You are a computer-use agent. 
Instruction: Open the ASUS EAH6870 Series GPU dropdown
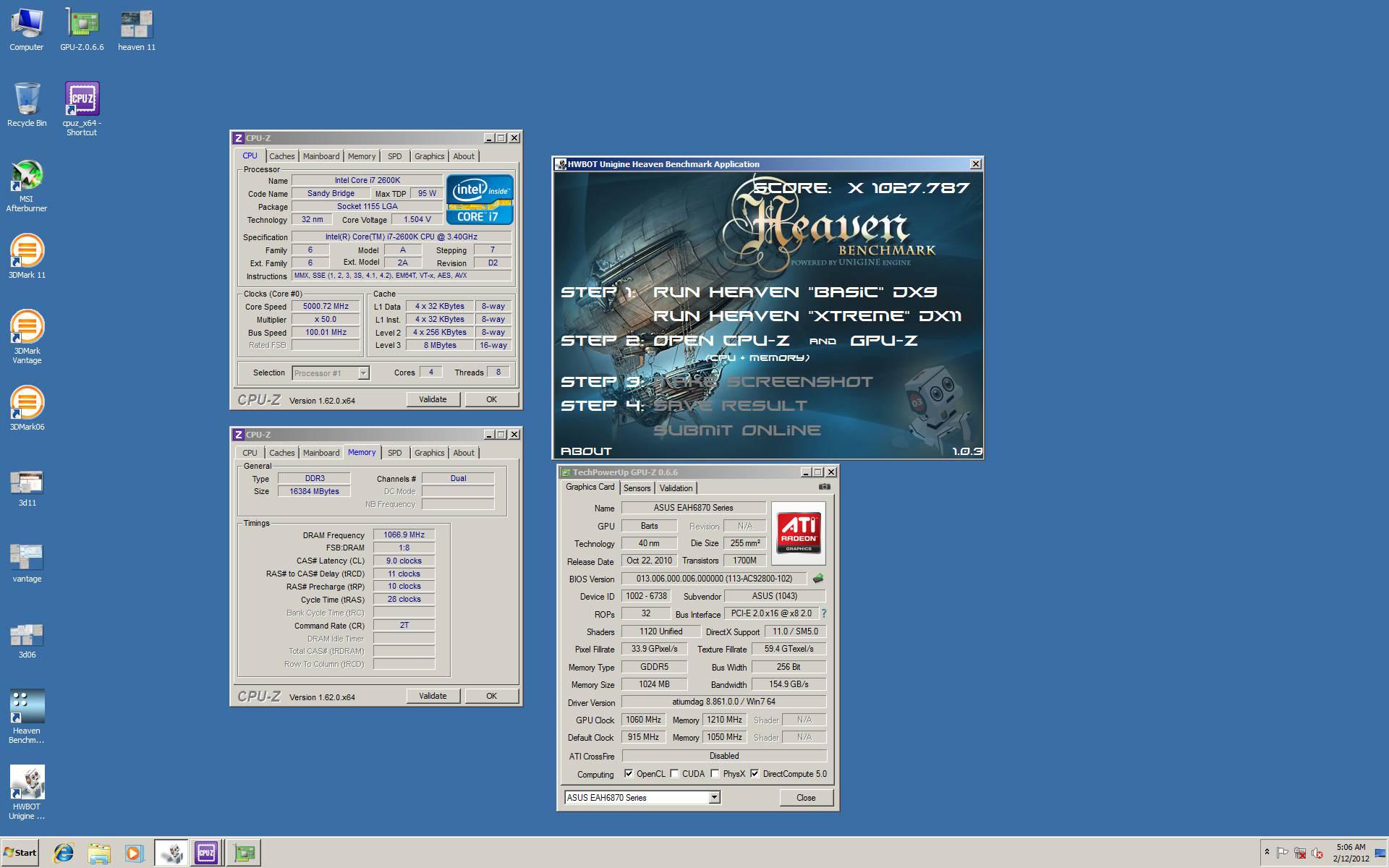point(714,797)
